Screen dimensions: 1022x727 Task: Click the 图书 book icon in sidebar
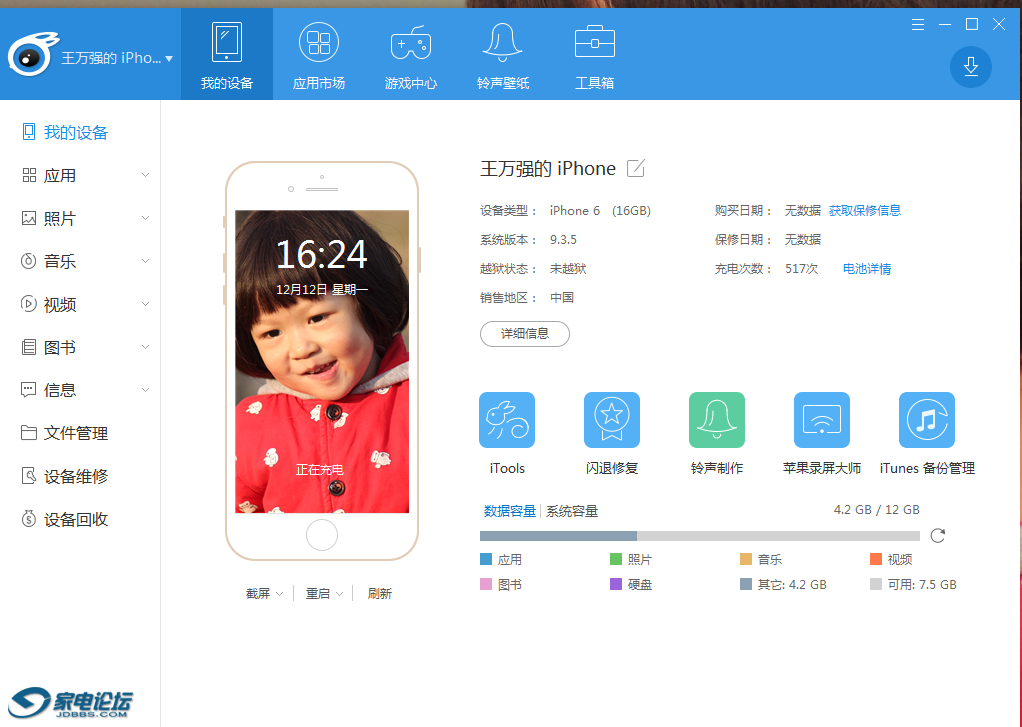[x=29, y=347]
